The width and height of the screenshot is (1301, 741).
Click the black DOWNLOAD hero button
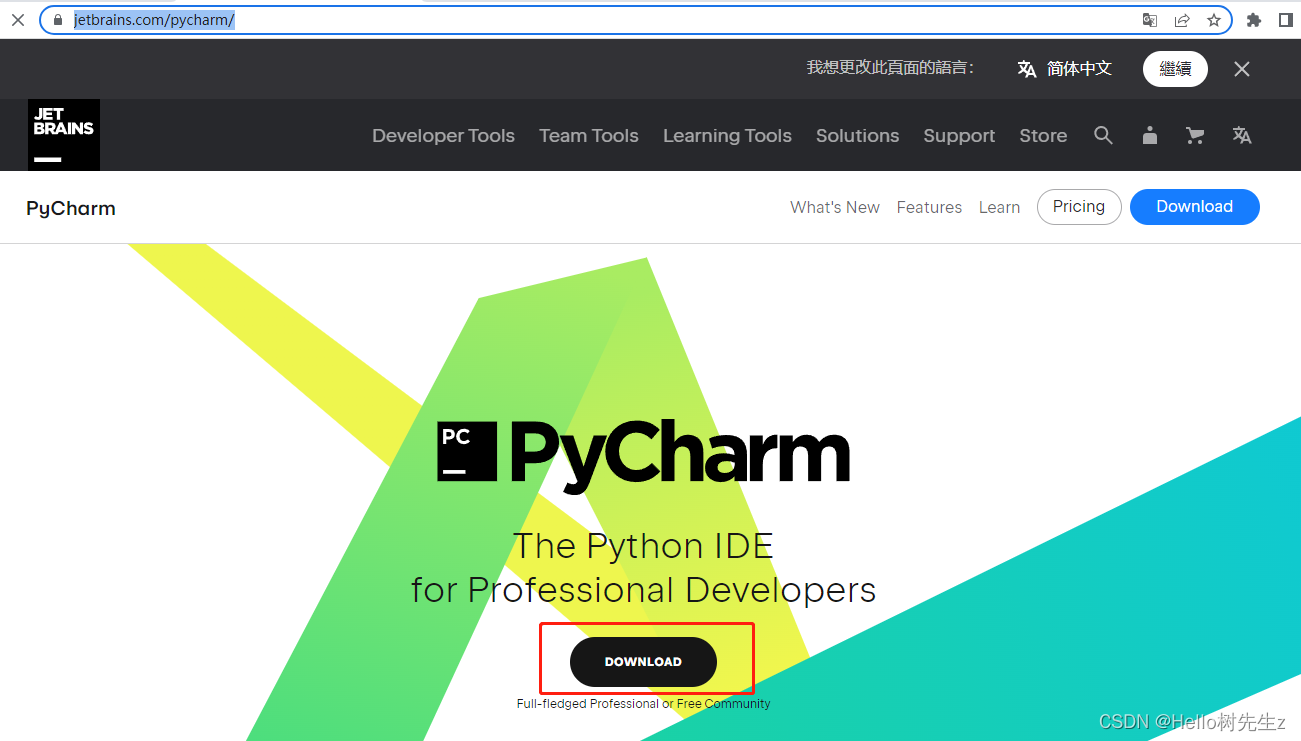(643, 662)
